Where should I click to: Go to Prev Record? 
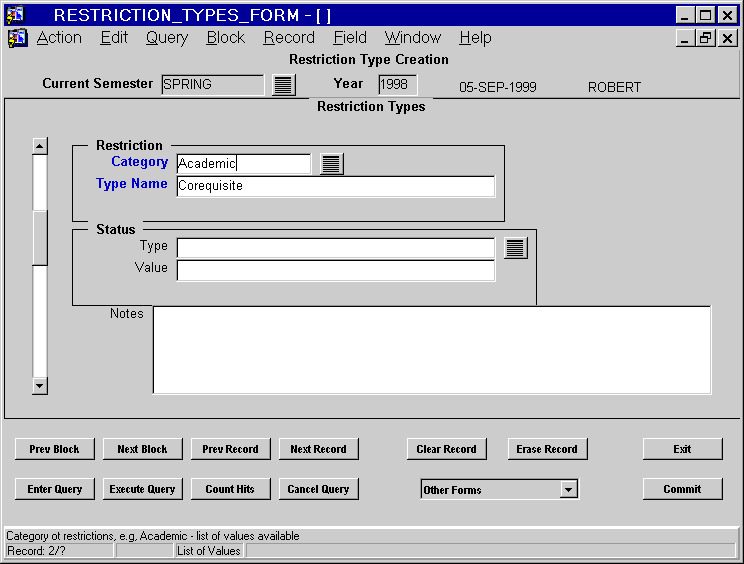pos(231,449)
